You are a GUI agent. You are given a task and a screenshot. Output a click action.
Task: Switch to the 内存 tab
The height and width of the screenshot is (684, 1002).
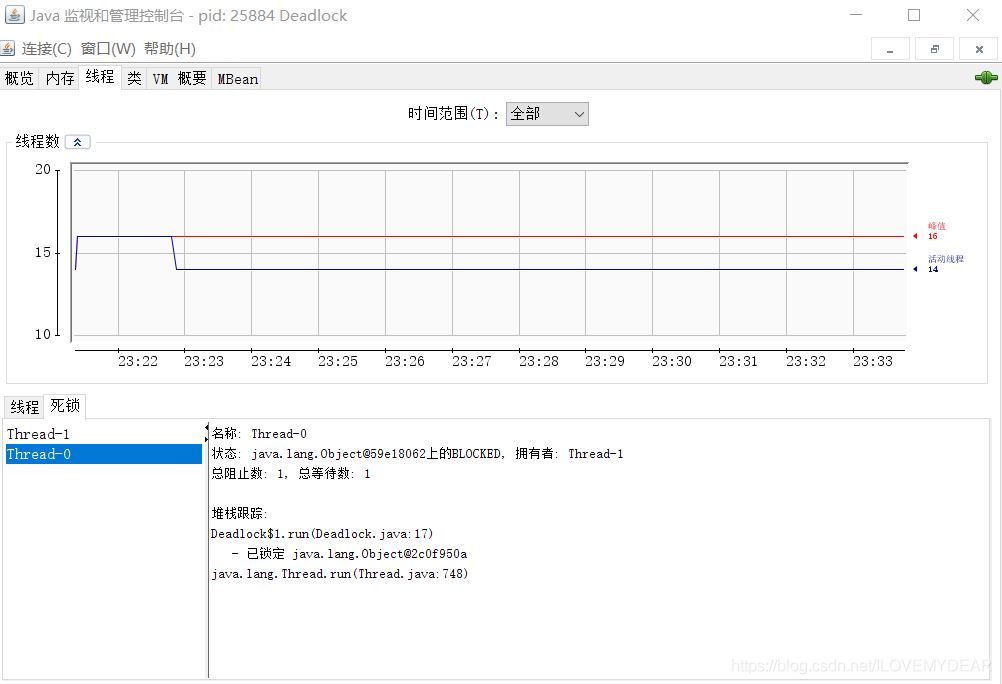[x=58, y=77]
